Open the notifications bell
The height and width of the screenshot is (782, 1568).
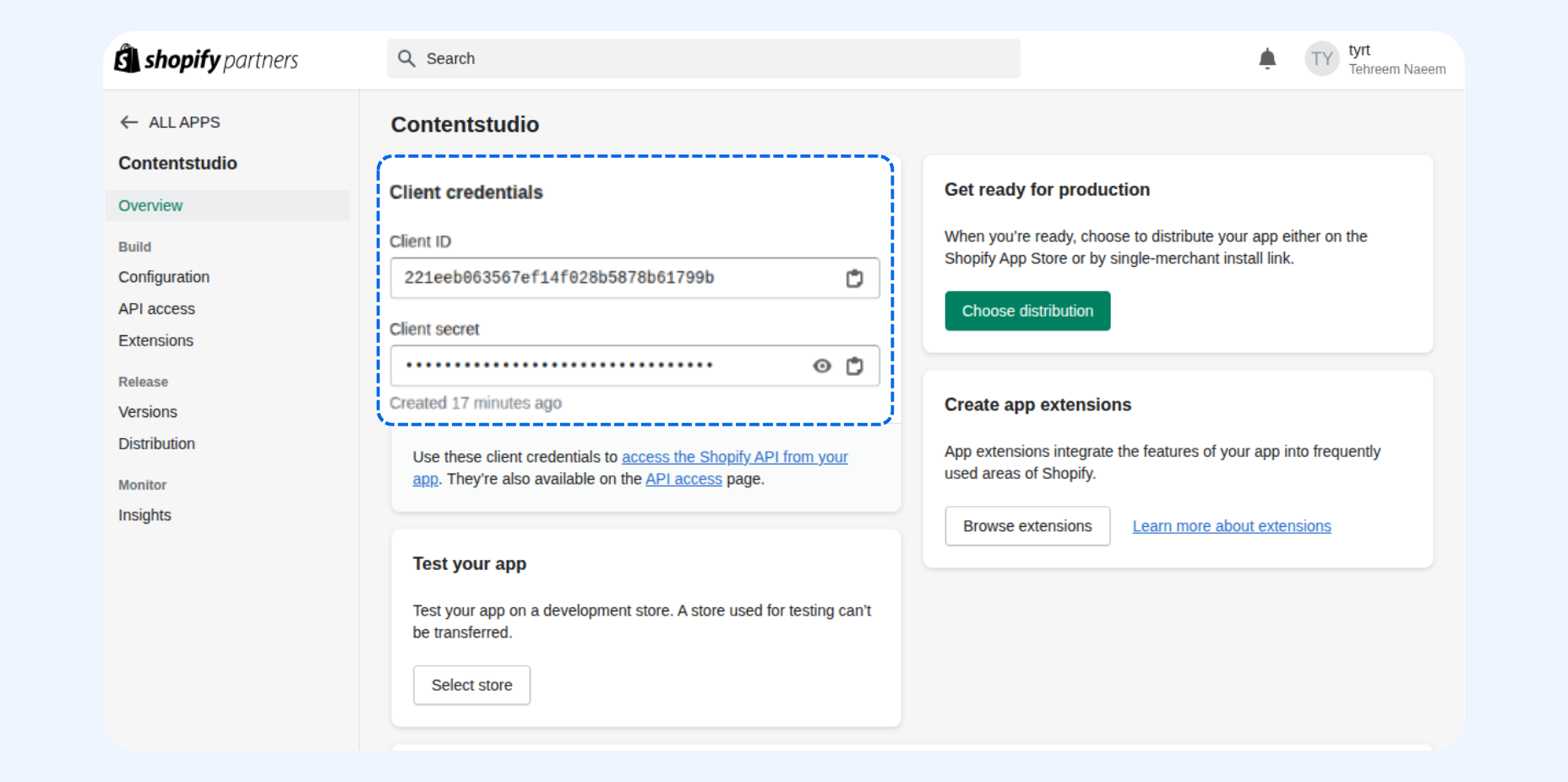(x=1267, y=58)
